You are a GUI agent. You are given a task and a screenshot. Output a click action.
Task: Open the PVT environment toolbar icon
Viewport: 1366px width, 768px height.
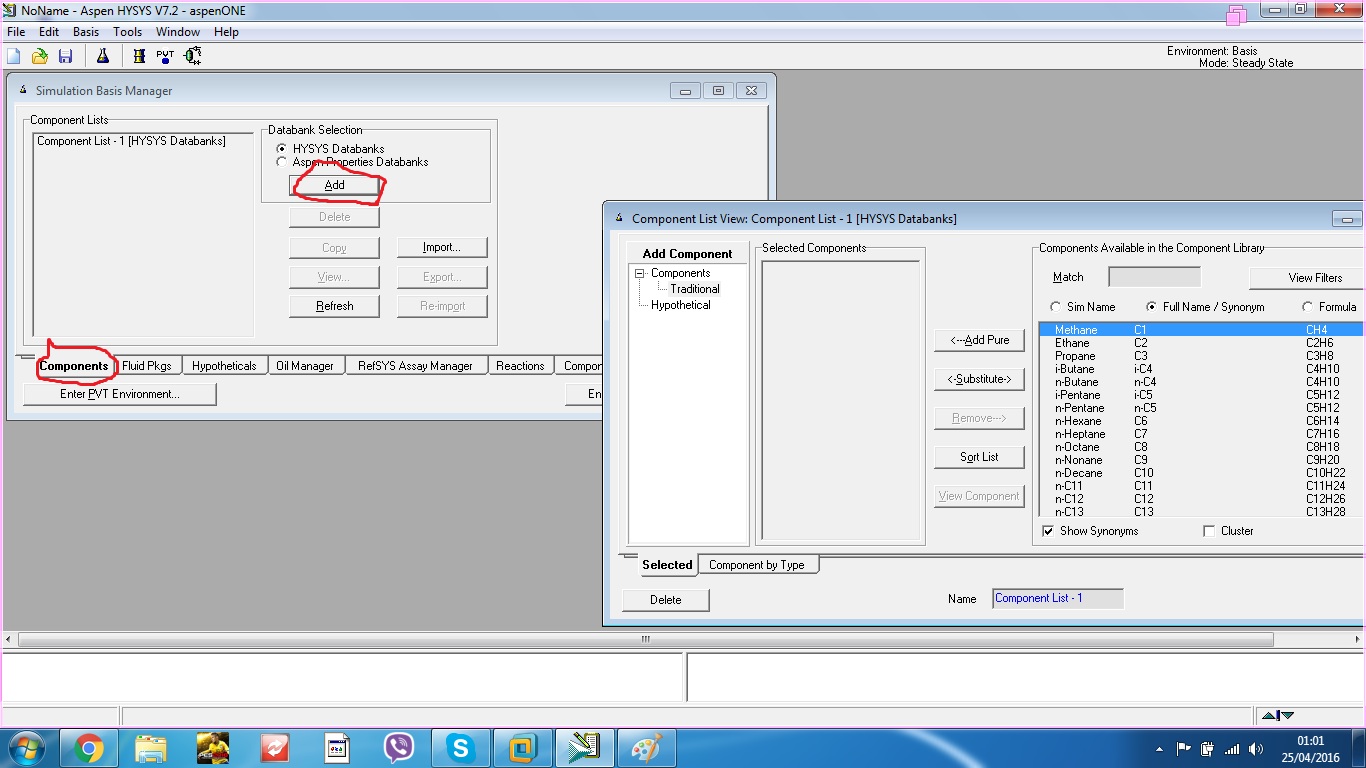click(x=163, y=56)
